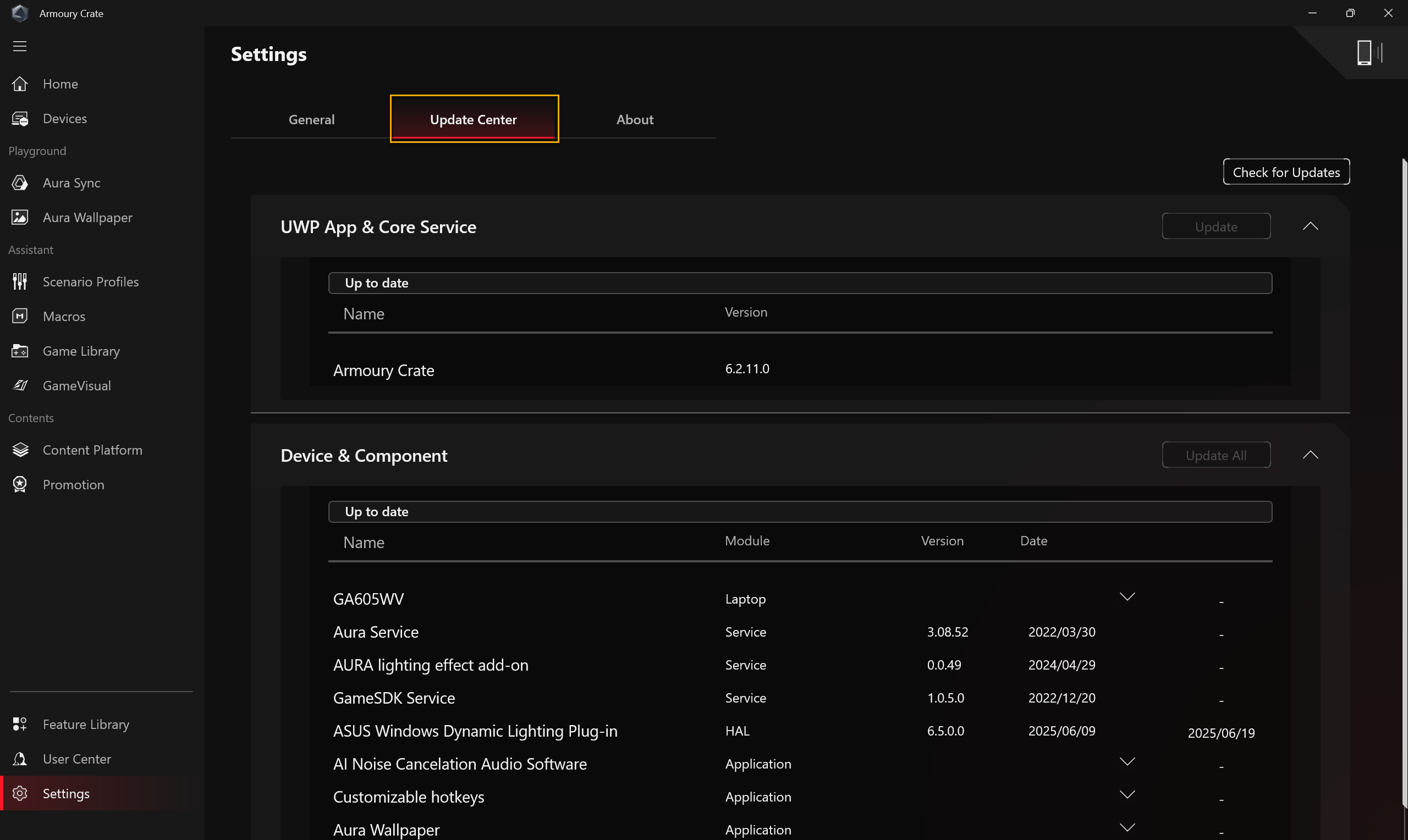1408x840 pixels.
Task: Click Up to date banner in Device section
Action: pos(800,512)
